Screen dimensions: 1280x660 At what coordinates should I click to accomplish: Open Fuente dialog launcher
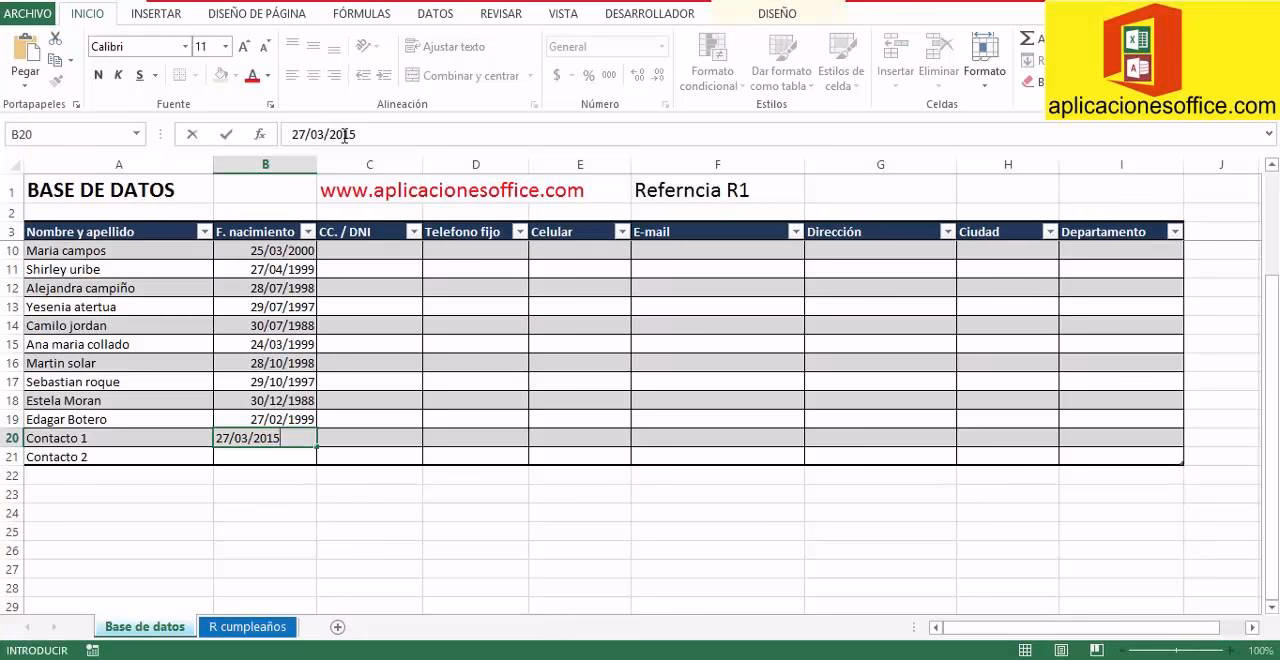pyautogui.click(x=270, y=105)
